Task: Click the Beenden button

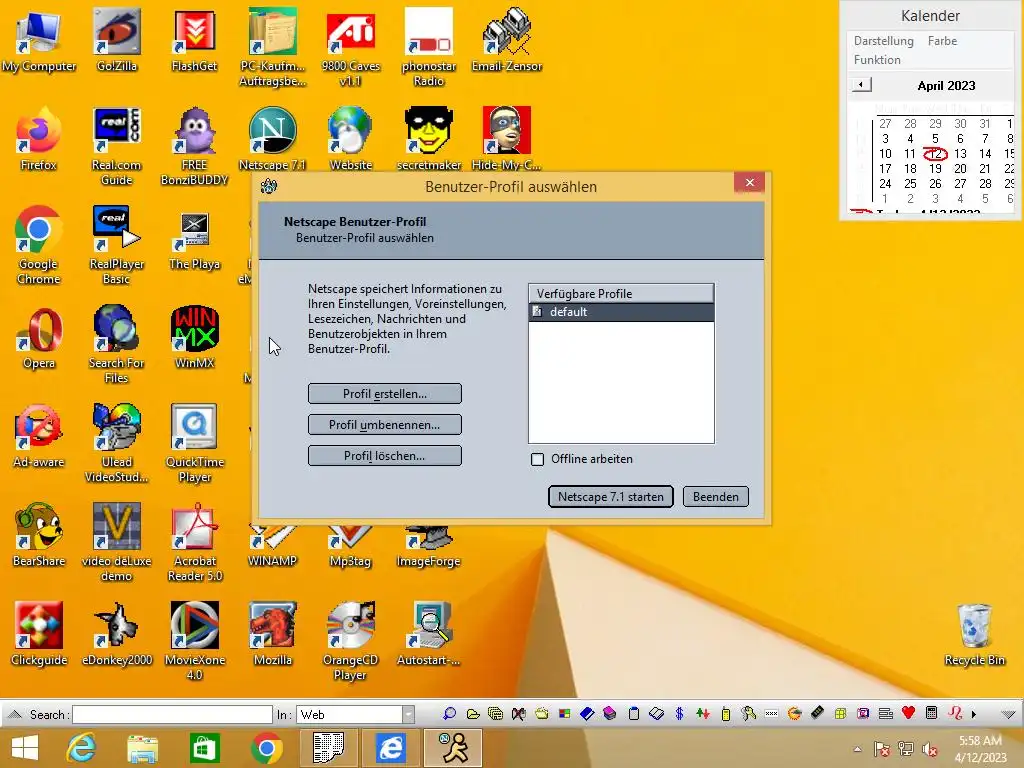Action: click(x=716, y=496)
